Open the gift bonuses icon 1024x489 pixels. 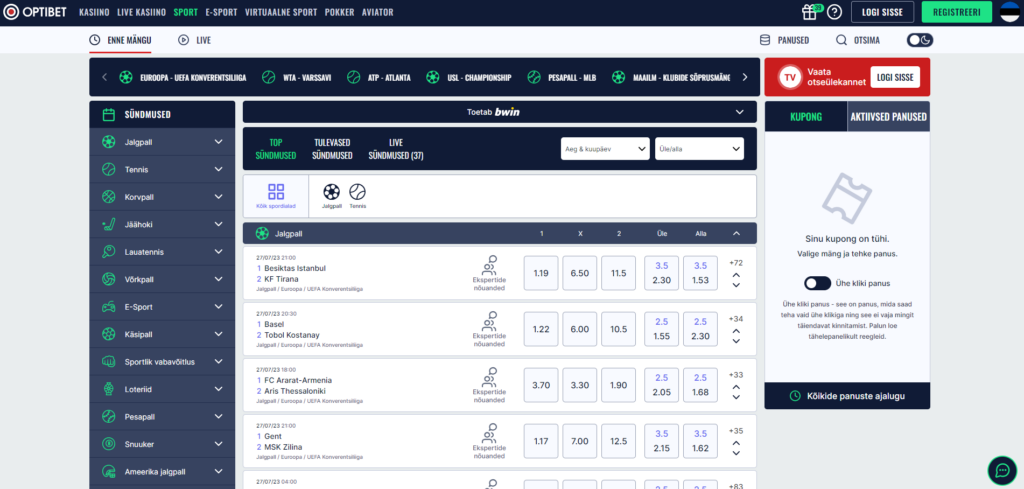pyautogui.click(x=810, y=12)
